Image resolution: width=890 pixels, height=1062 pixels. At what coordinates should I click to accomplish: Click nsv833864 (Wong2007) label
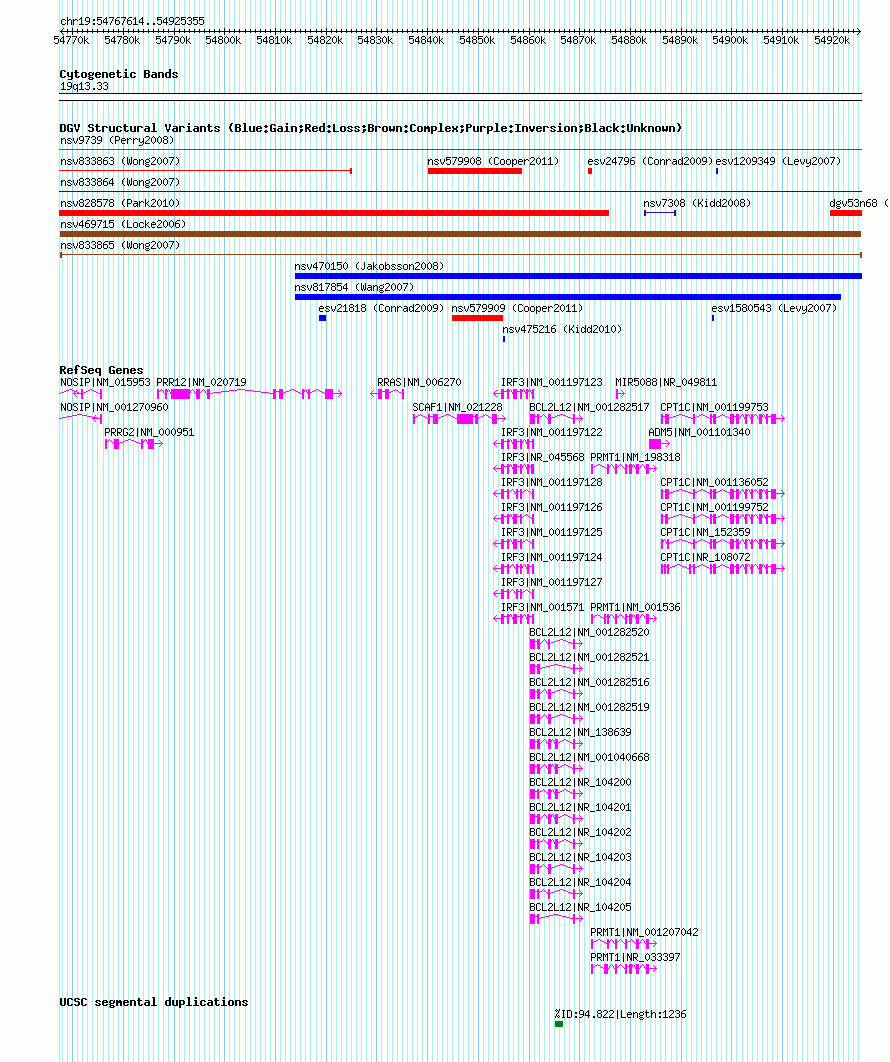click(121, 182)
